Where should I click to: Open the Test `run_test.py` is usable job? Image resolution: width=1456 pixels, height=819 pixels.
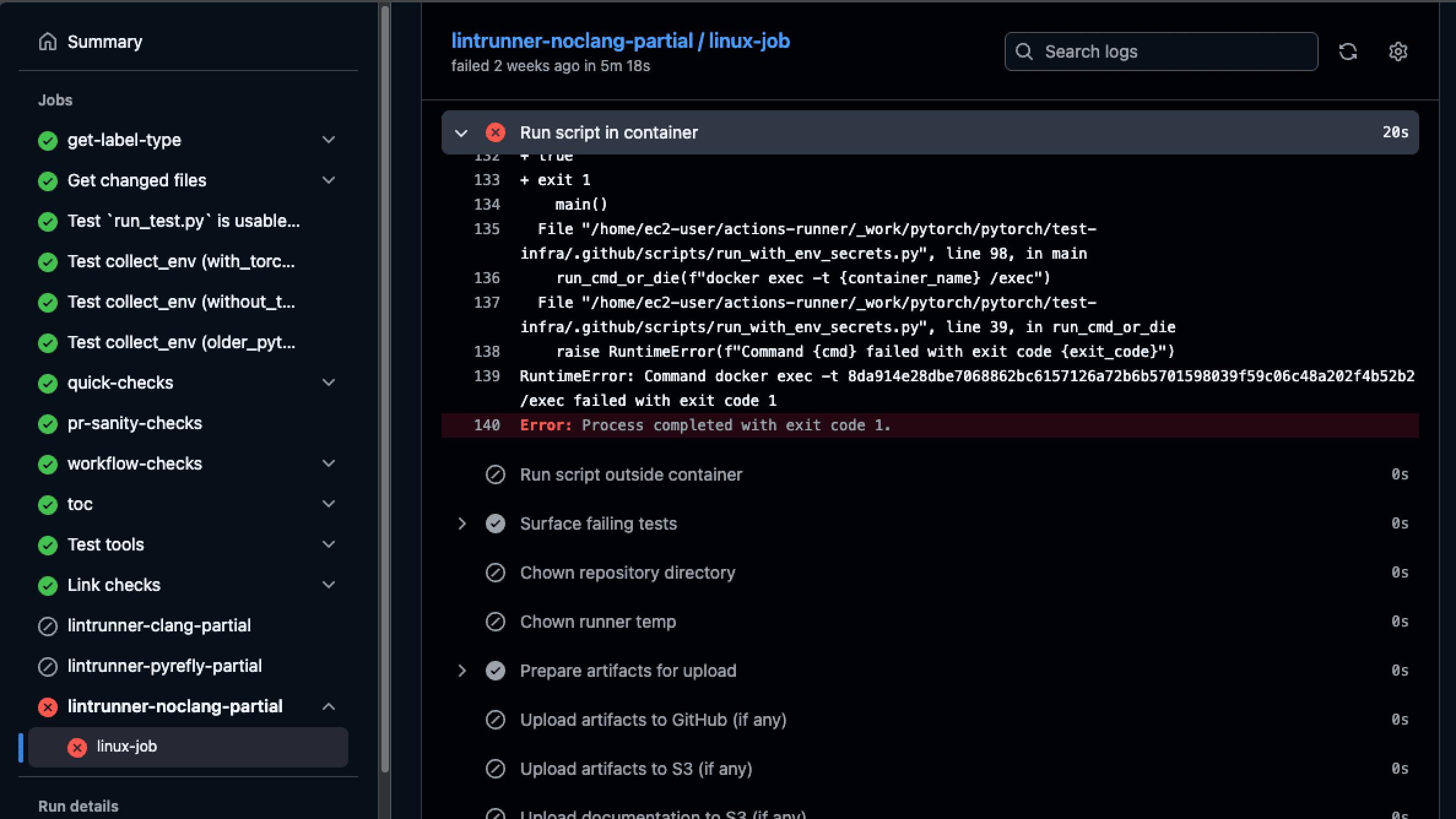click(x=183, y=221)
